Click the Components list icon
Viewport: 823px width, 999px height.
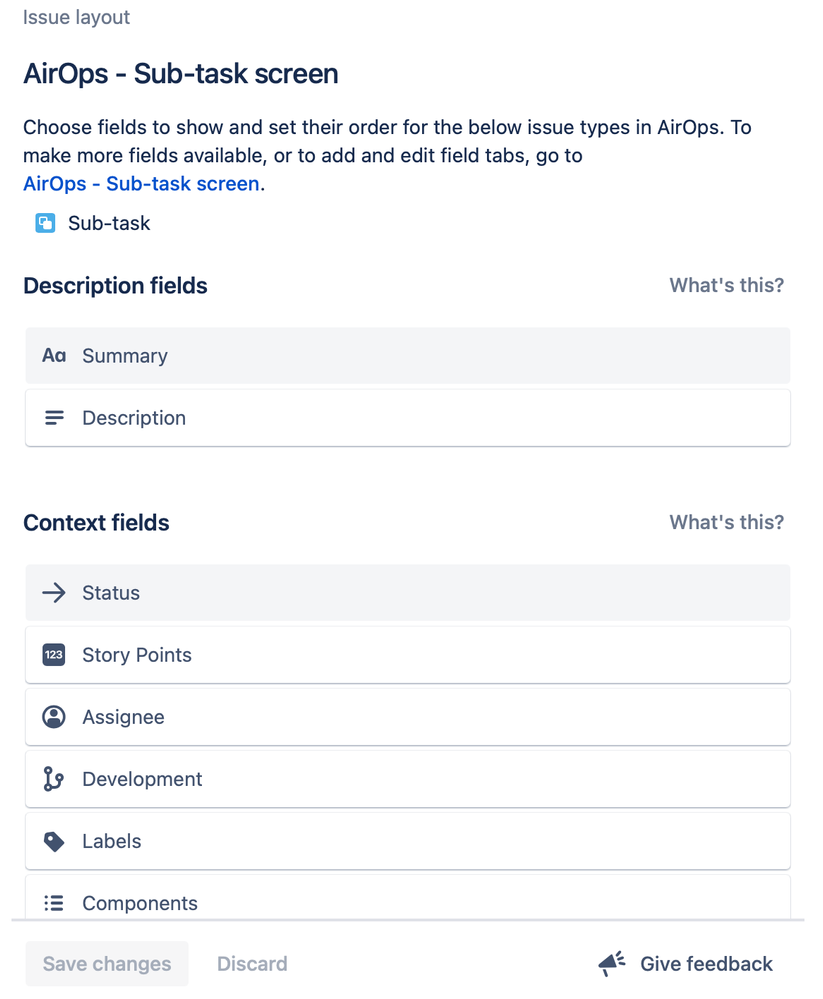[x=54, y=903]
